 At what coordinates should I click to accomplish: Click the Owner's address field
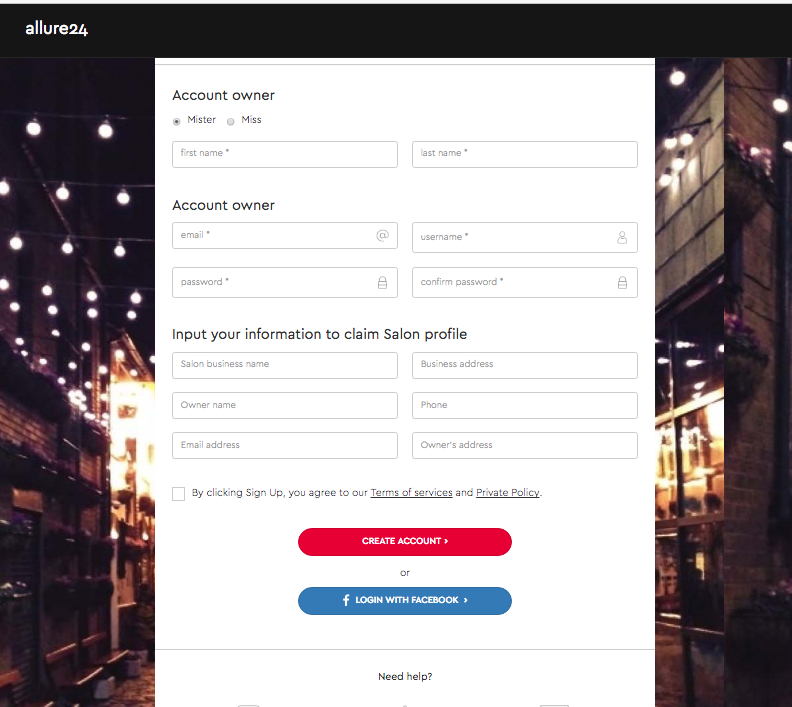[x=524, y=445]
